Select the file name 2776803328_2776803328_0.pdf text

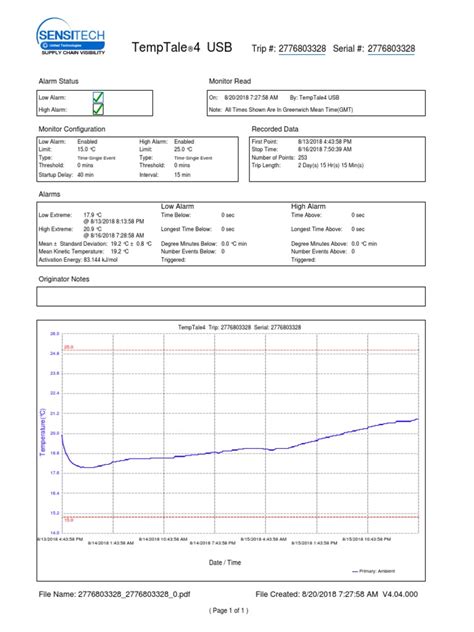point(134,594)
